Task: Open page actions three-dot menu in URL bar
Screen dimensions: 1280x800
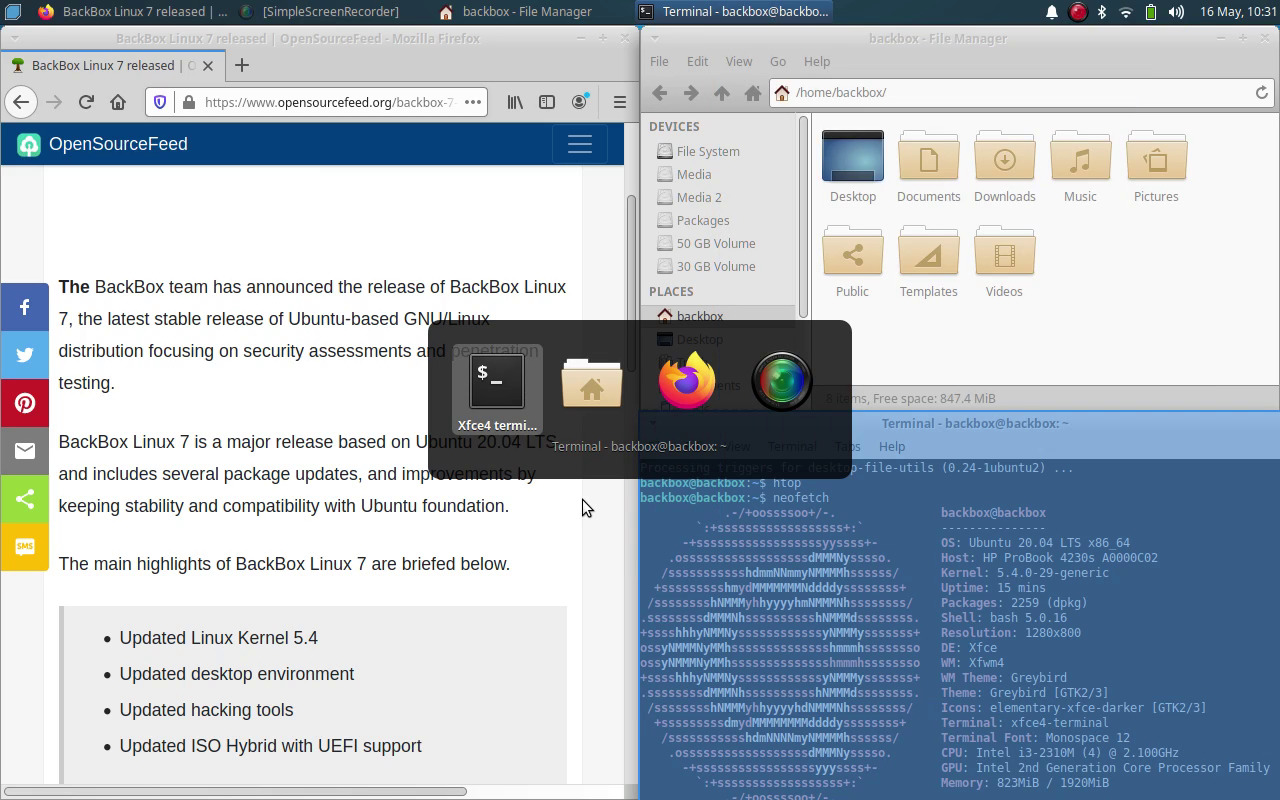Action: 473,102
